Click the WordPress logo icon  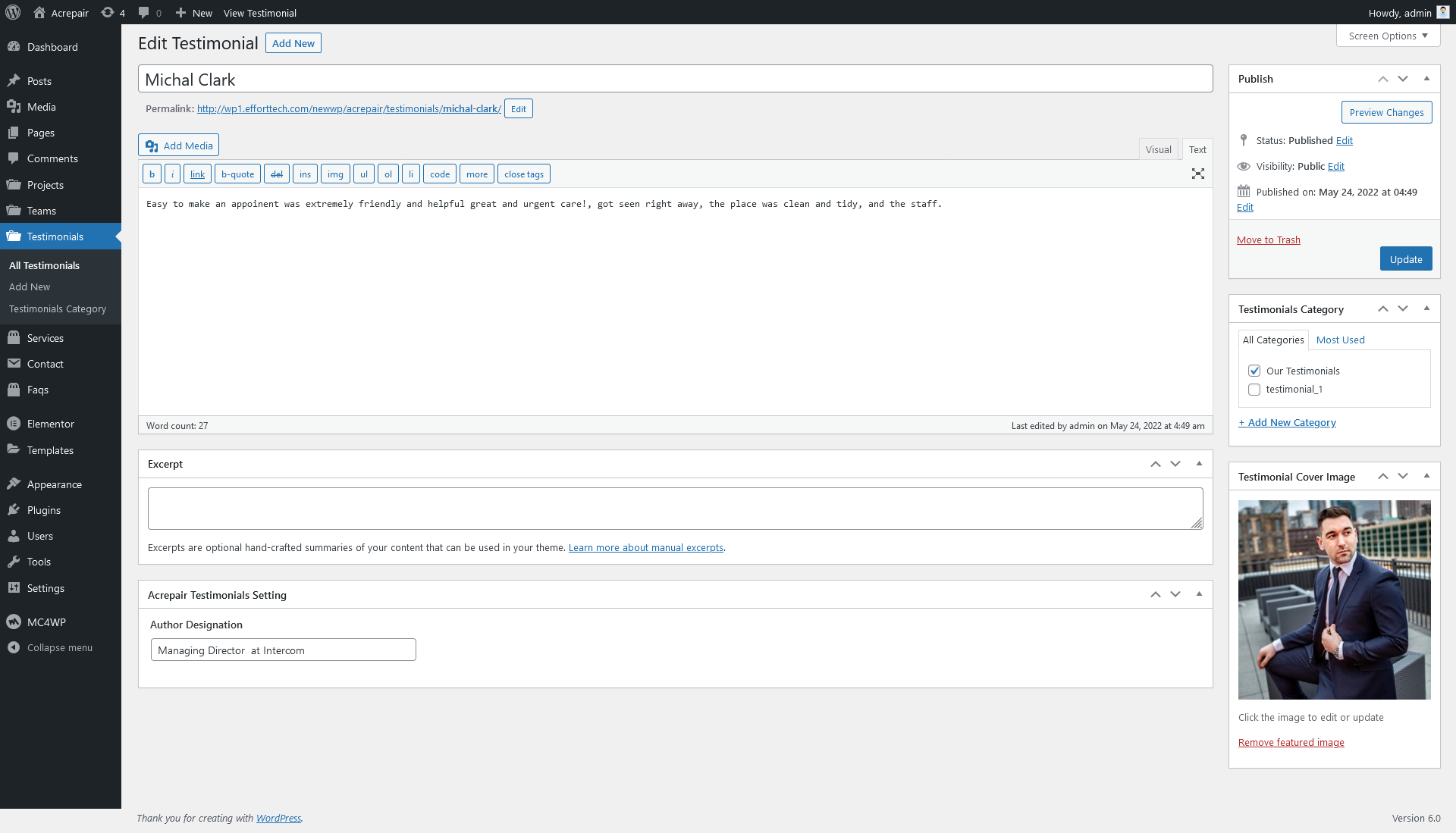point(13,12)
